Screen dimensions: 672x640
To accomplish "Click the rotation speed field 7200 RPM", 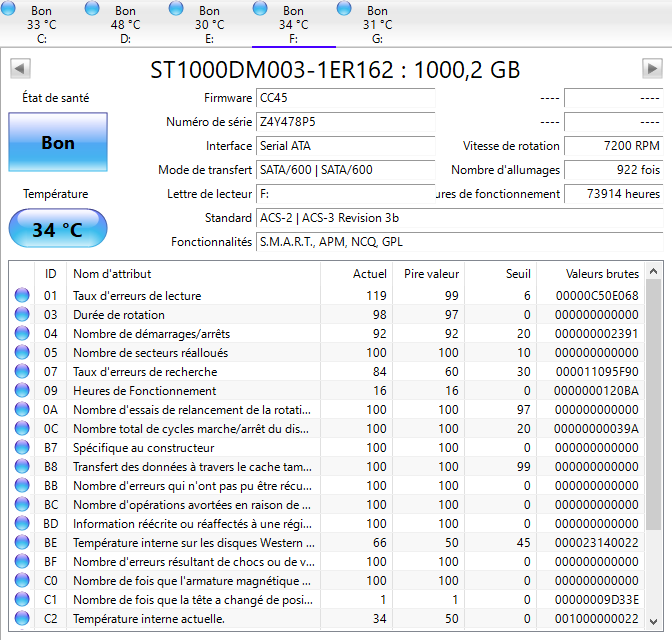I will point(614,146).
